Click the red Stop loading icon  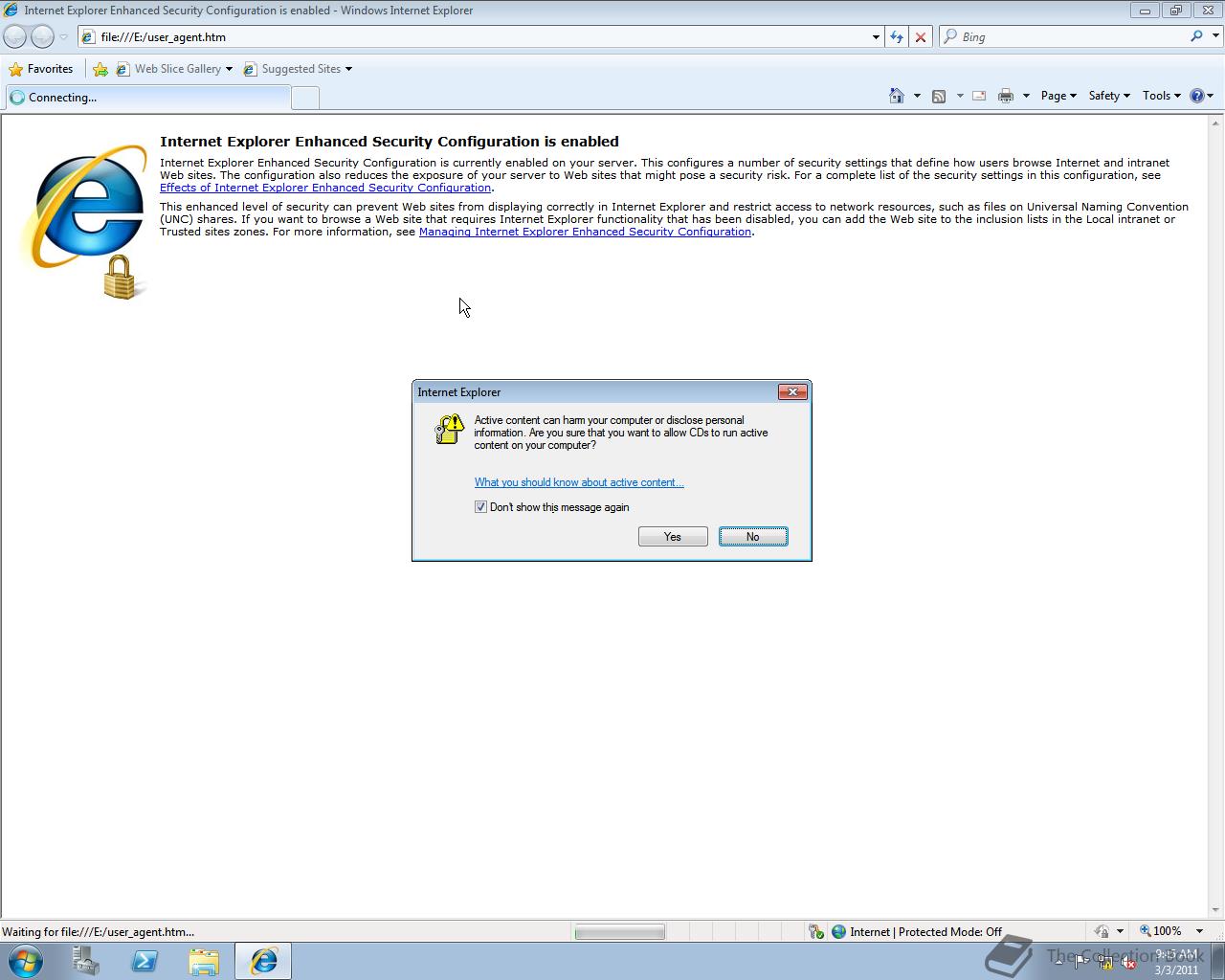click(921, 37)
